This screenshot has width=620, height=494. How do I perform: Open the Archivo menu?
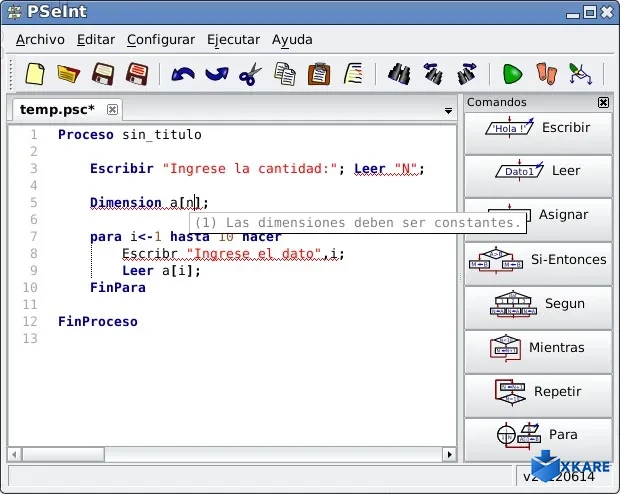tap(40, 40)
